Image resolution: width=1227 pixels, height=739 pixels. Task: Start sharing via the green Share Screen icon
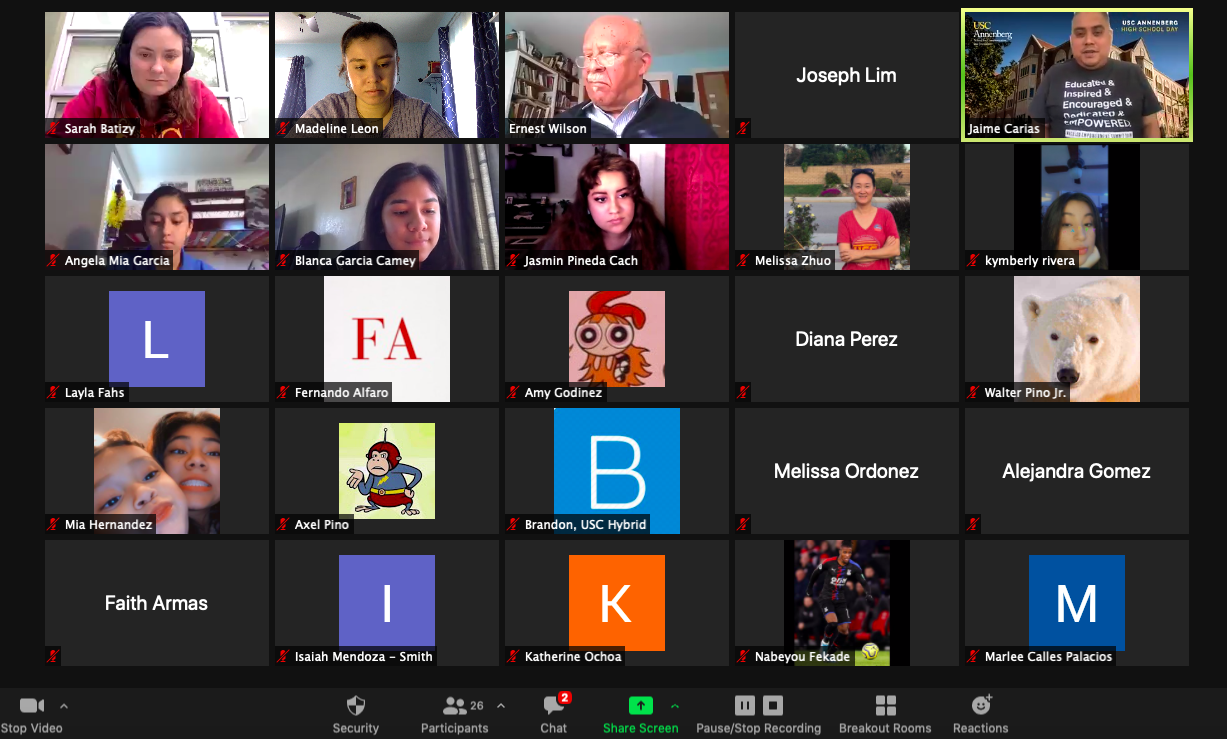(x=640, y=705)
